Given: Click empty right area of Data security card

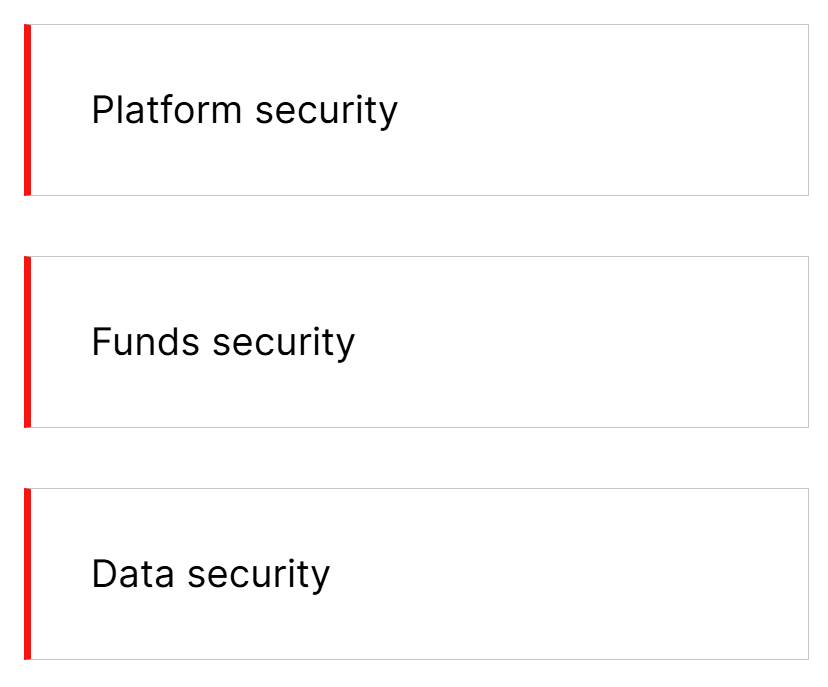Looking at the screenshot, I should coord(650,574).
